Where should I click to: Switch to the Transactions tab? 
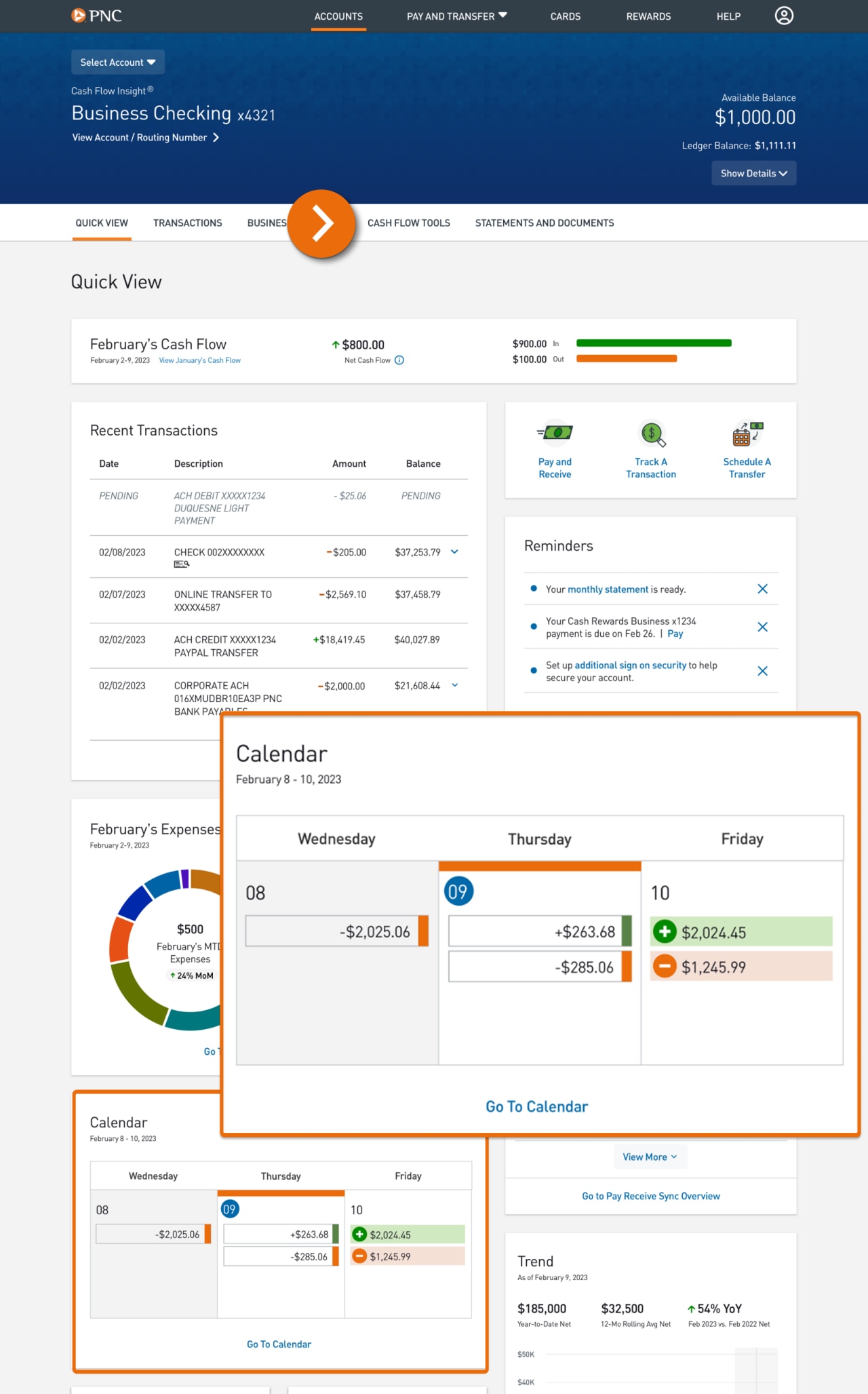(x=188, y=223)
